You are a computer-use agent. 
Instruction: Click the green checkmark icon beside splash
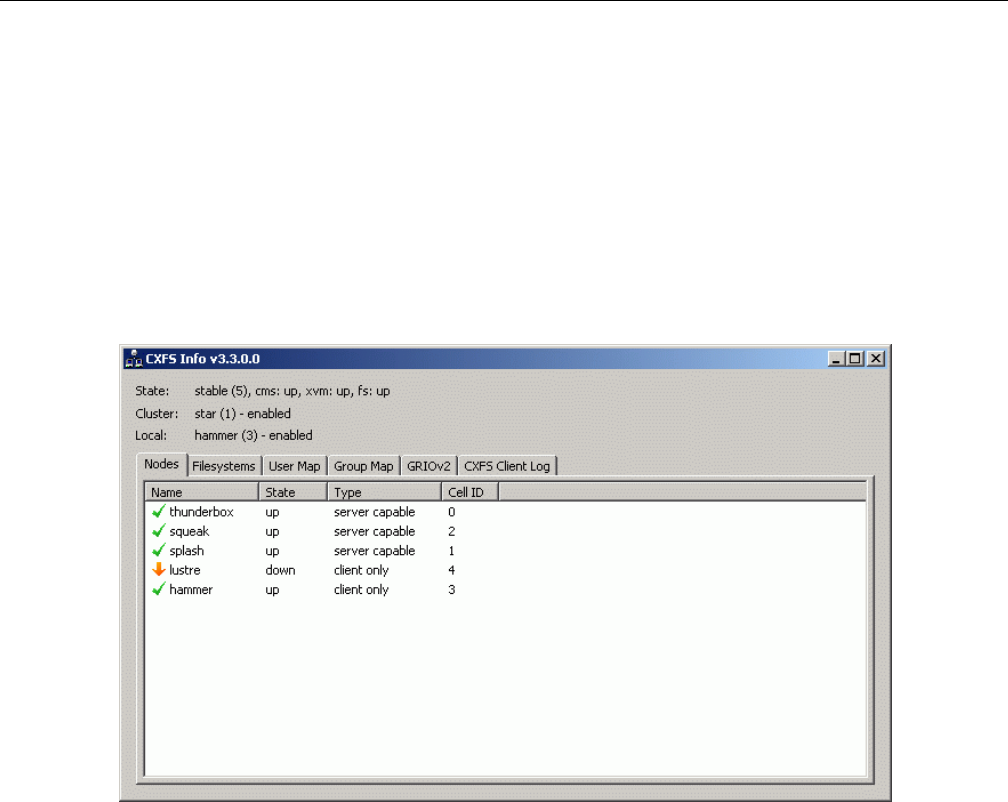(x=159, y=550)
